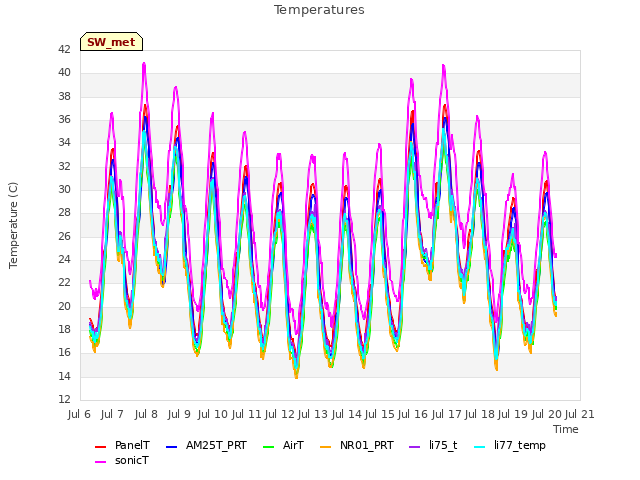640x480 pixels.
Task: Click the Jul 11 x-axis label
Action: point(247,414)
